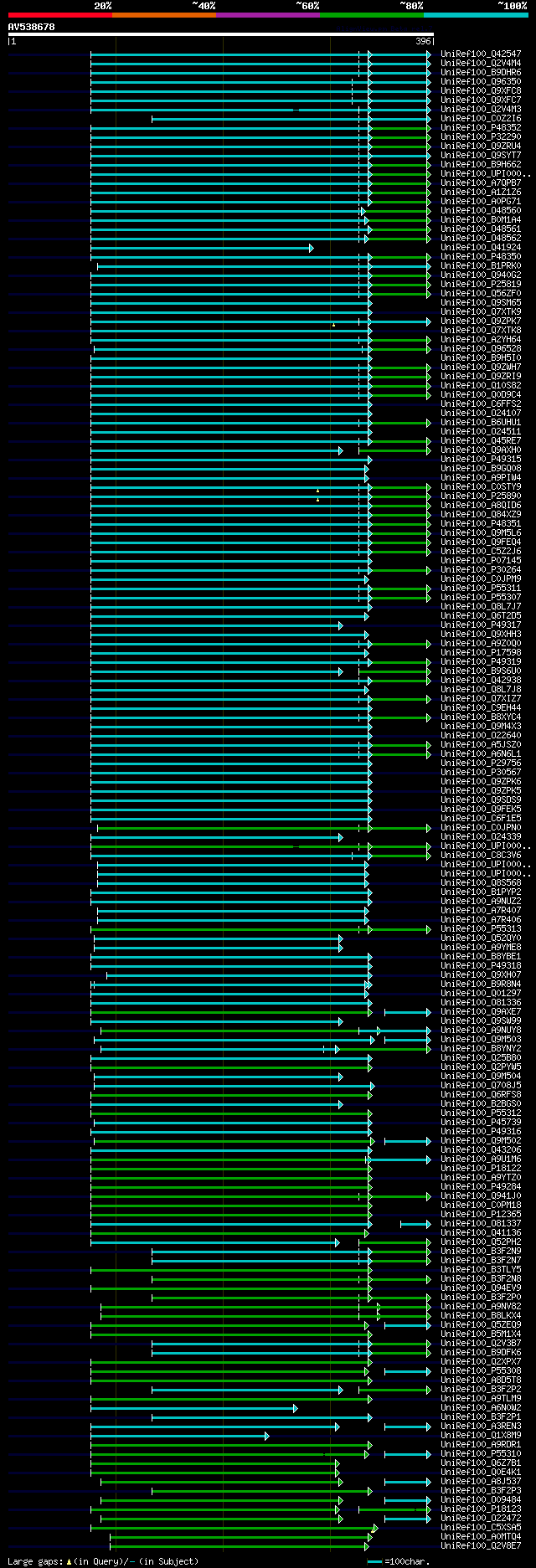
Task: Select UniRef100_P25819 row label
Action: (x=481, y=284)
